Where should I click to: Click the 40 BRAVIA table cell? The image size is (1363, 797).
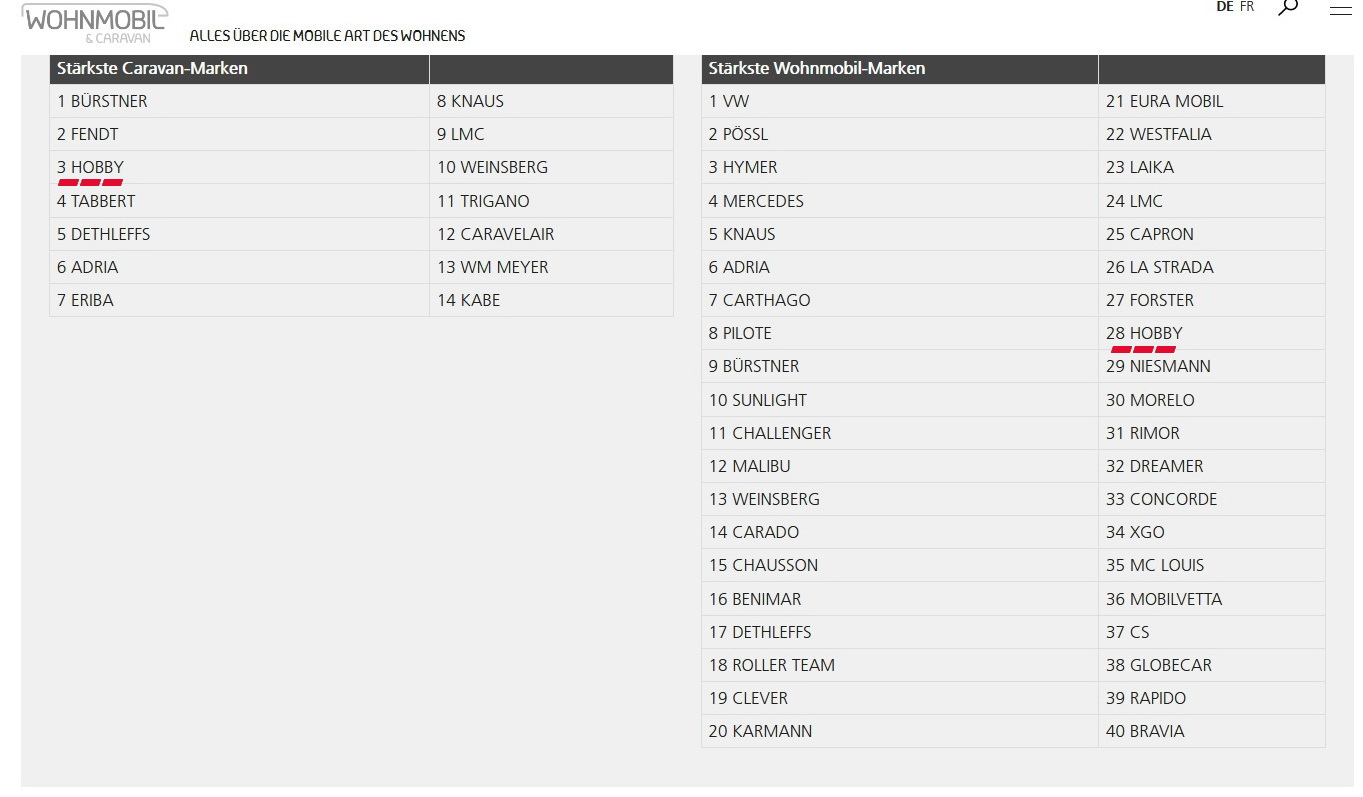coord(1212,731)
